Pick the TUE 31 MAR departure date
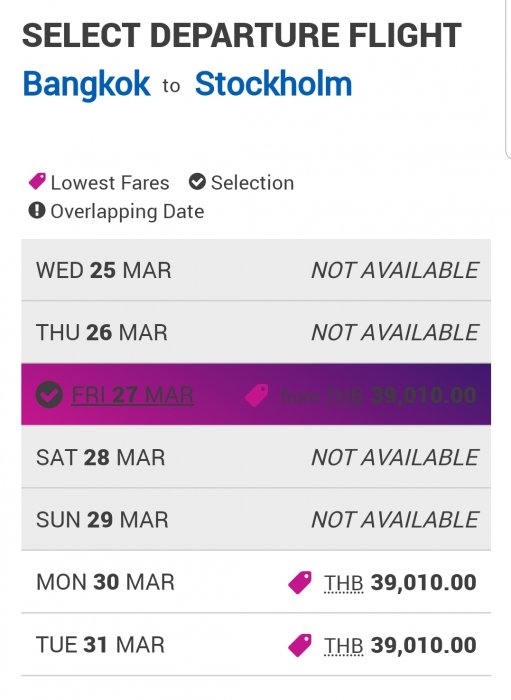Image resolution: width=511 pixels, height=700 pixels. click(256, 644)
